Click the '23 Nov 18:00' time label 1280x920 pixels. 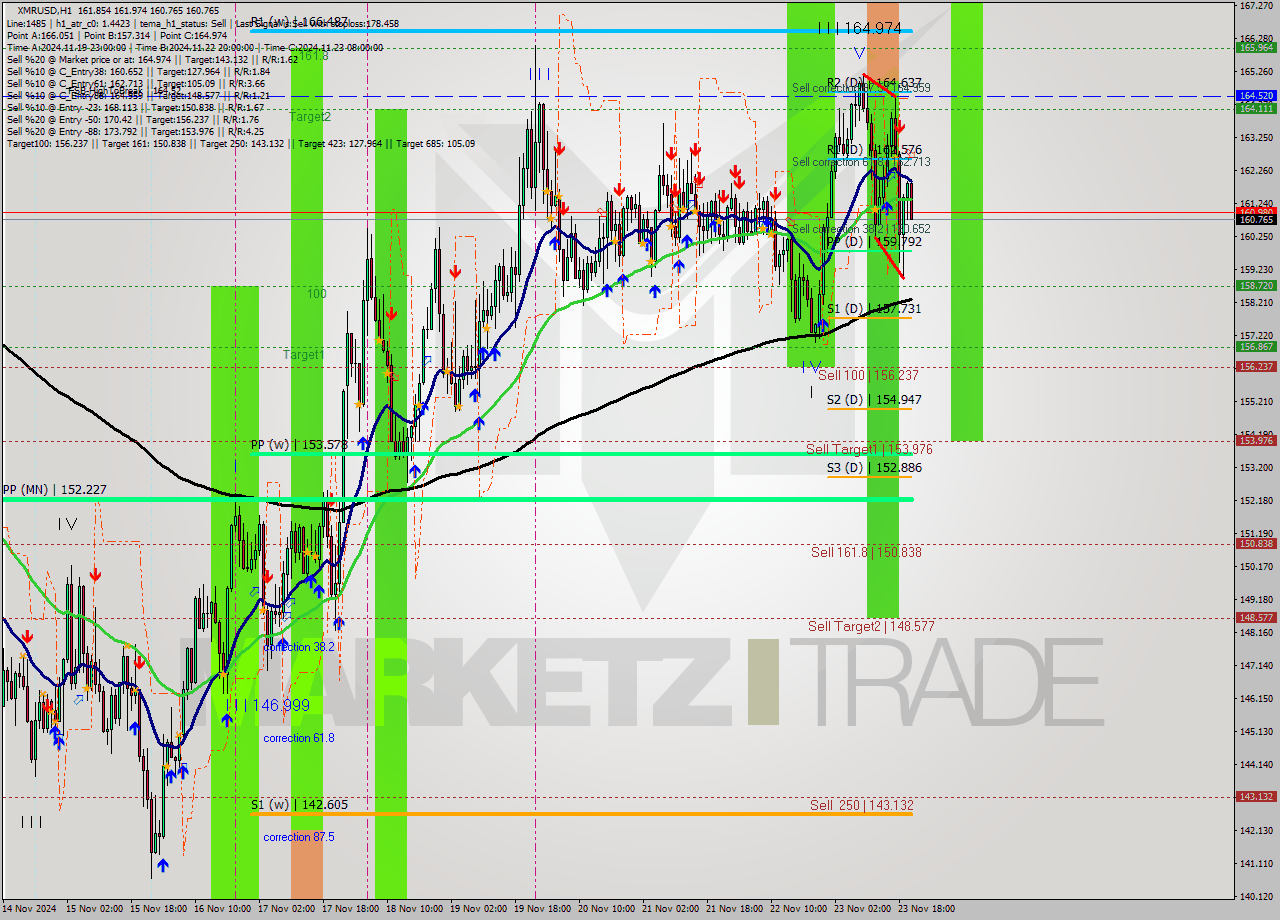[x=927, y=909]
